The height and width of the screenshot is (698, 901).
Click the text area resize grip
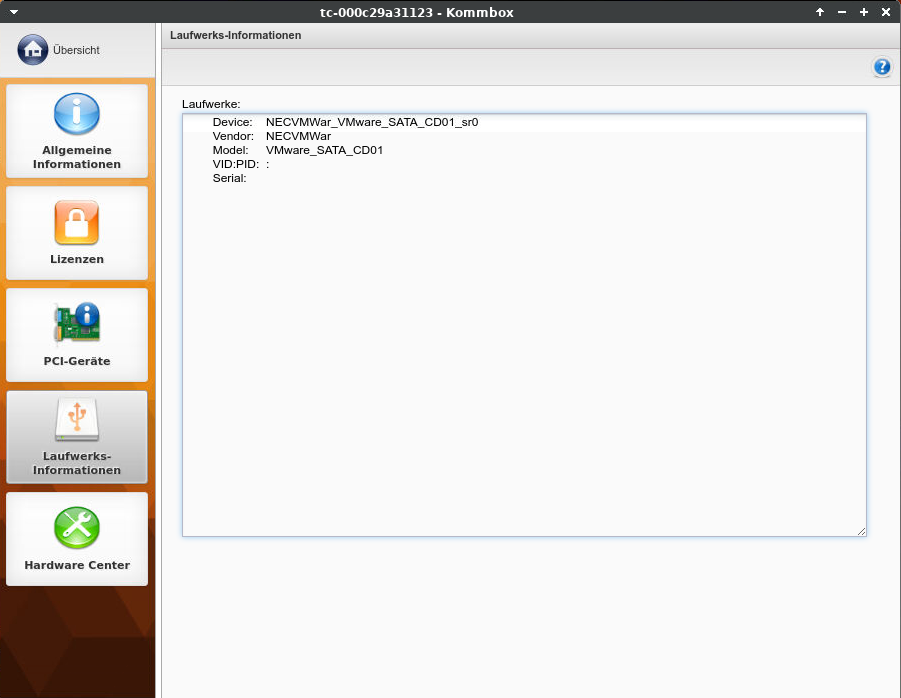[861, 531]
